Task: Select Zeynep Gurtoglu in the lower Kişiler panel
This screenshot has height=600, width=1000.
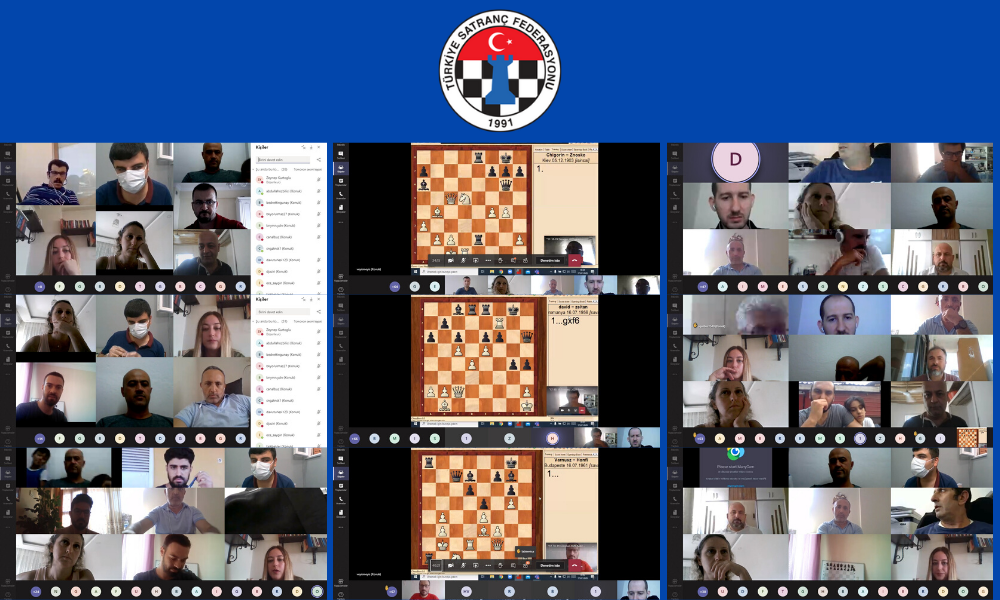Action: [287, 331]
